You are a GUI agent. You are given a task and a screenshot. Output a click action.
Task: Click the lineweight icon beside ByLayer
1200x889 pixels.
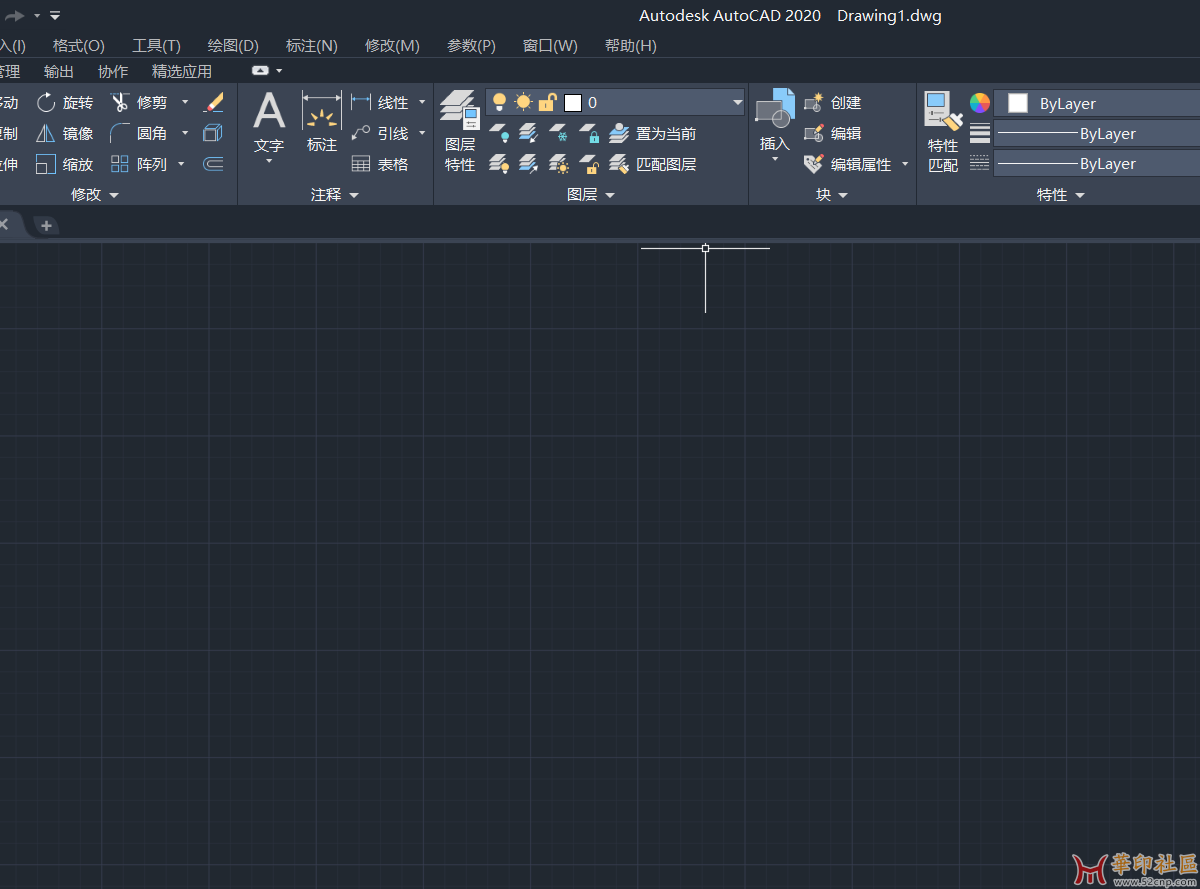coord(980,133)
